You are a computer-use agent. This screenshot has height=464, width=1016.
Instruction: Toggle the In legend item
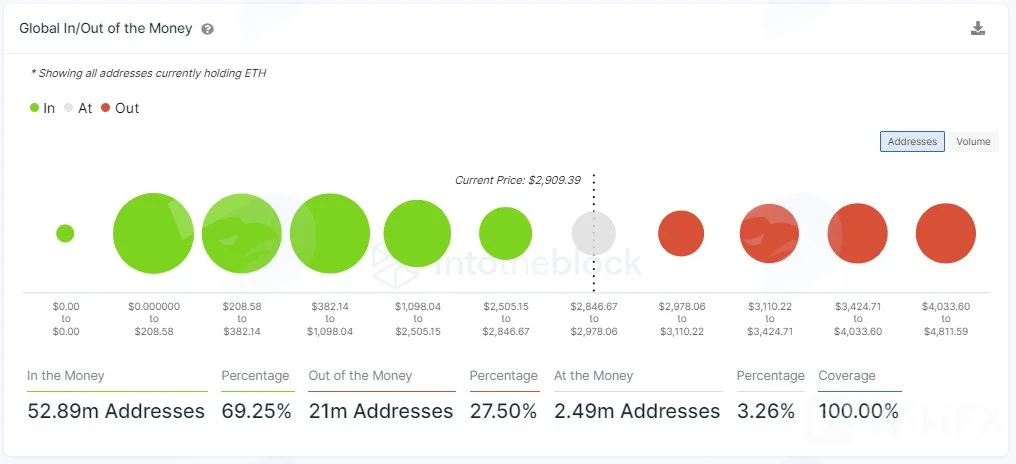[43, 108]
